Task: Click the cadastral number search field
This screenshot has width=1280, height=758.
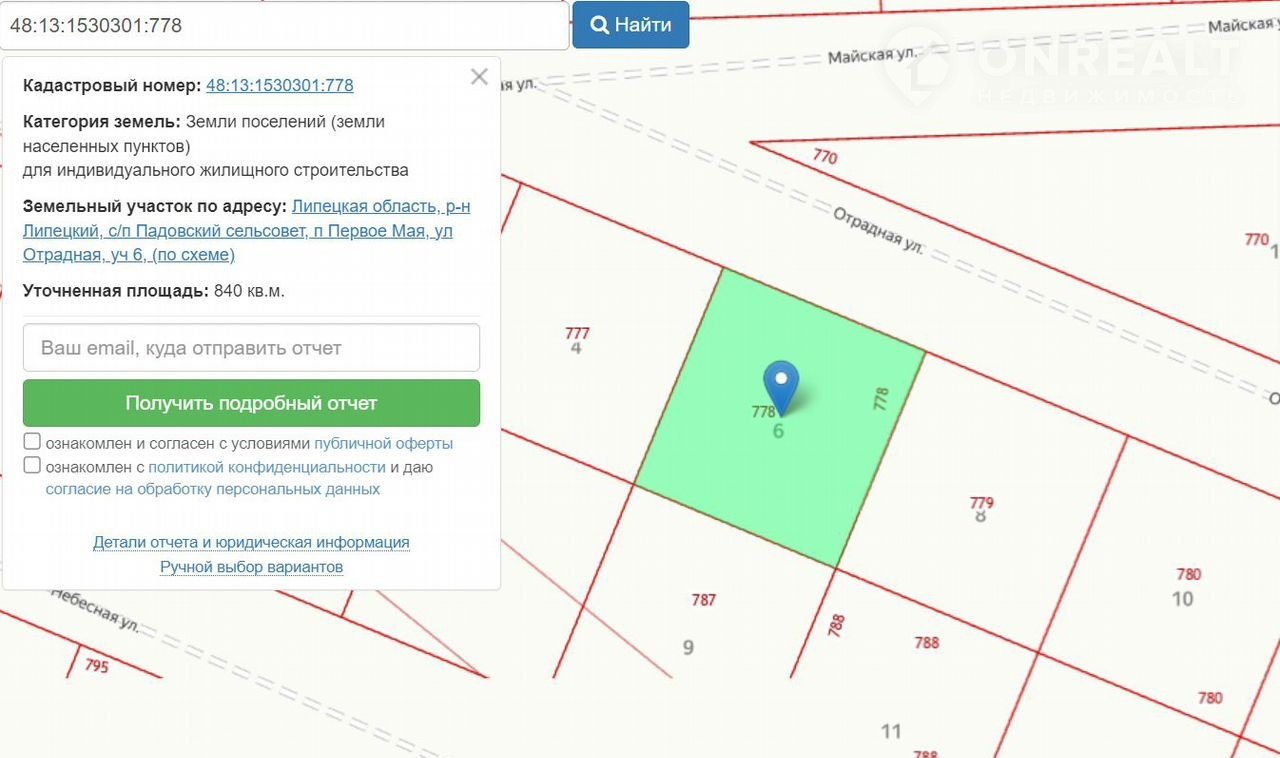Action: [284, 25]
